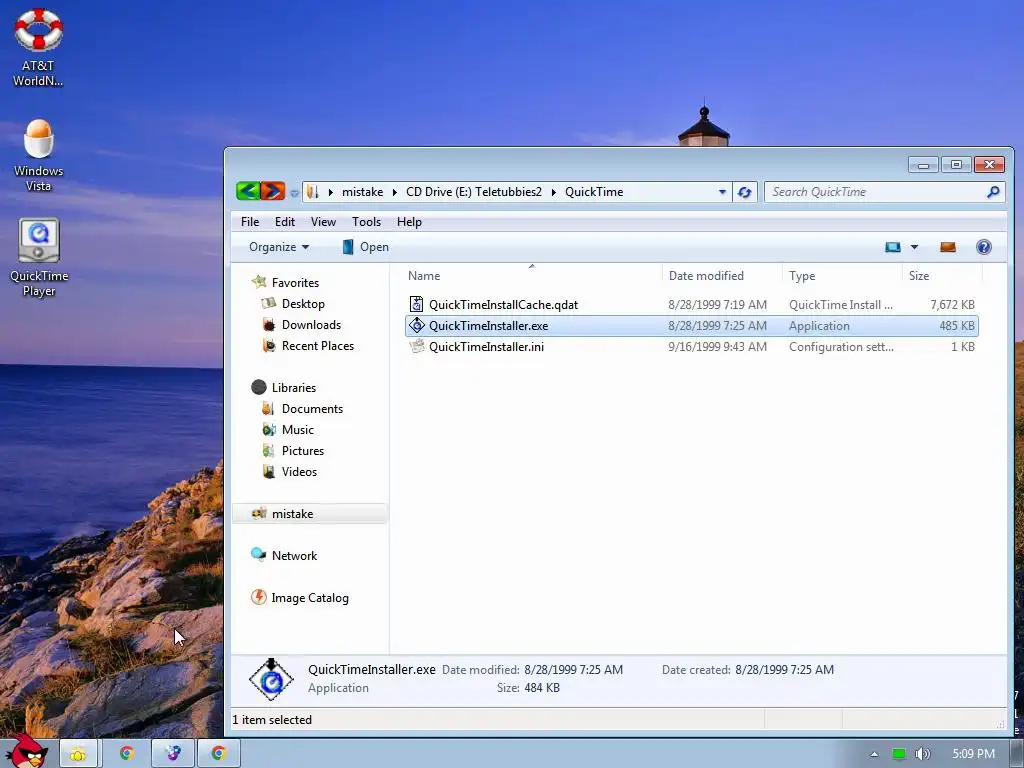
Task: Change view with the view icon button
Action: point(893,247)
